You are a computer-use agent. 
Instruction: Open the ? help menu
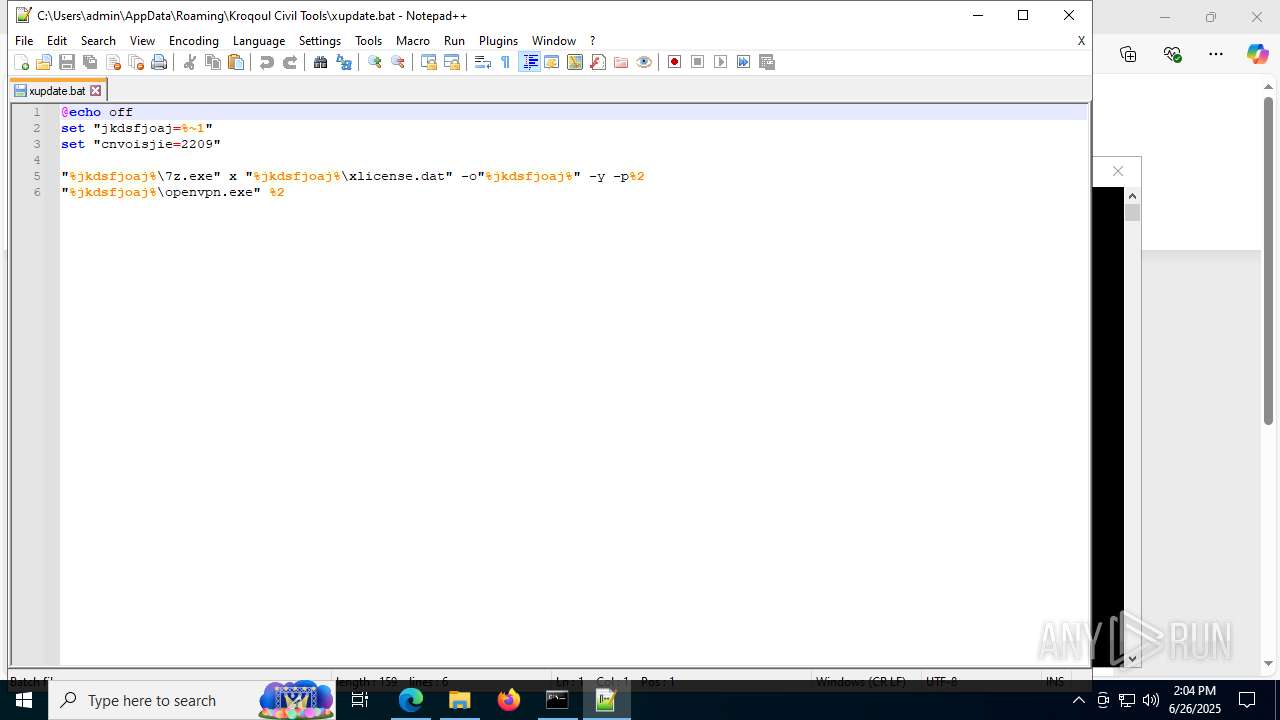[592, 41]
